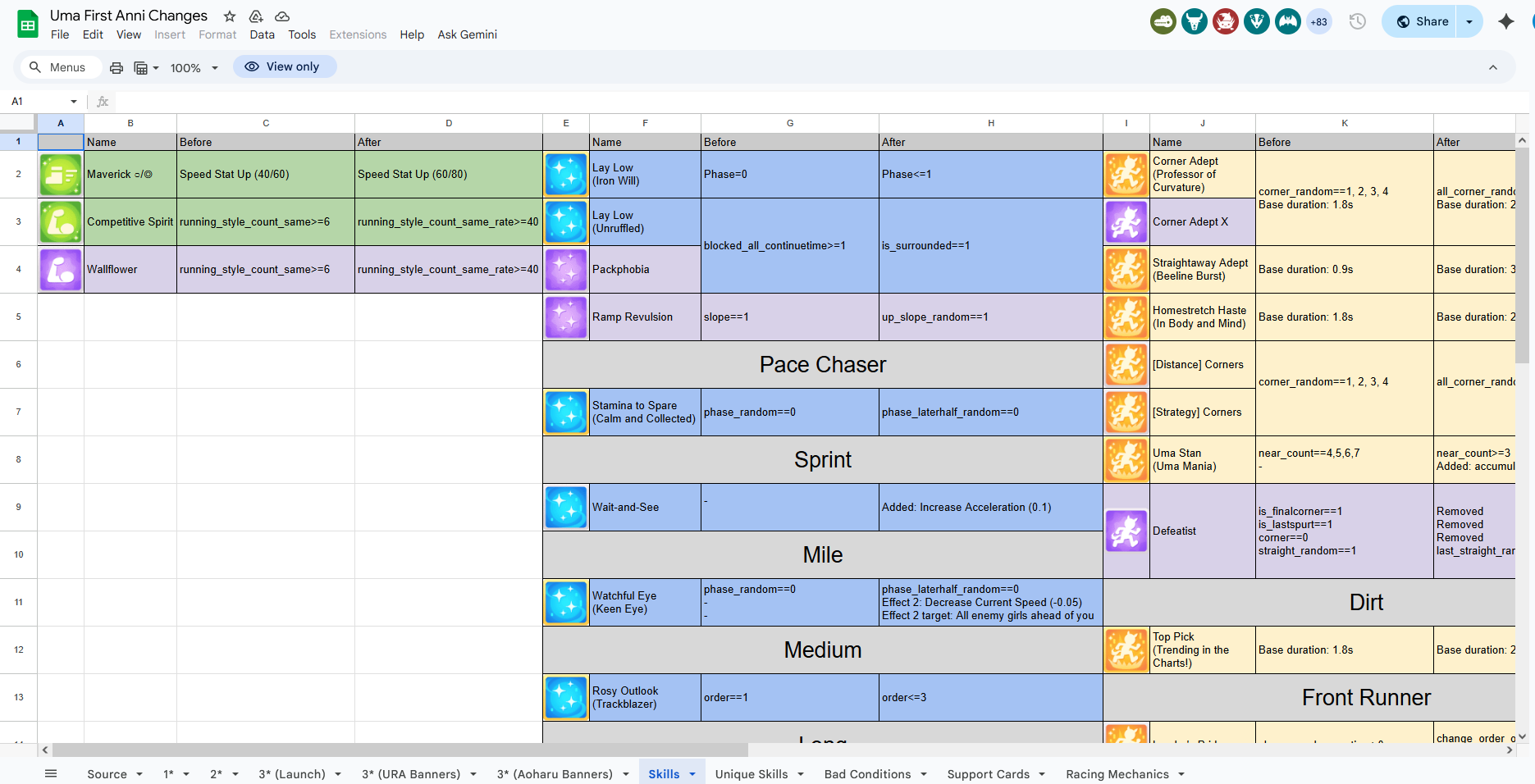The height and width of the screenshot is (784, 1535).
Task: Open the Source sheet tab dropdown arrow
Action: point(139,774)
